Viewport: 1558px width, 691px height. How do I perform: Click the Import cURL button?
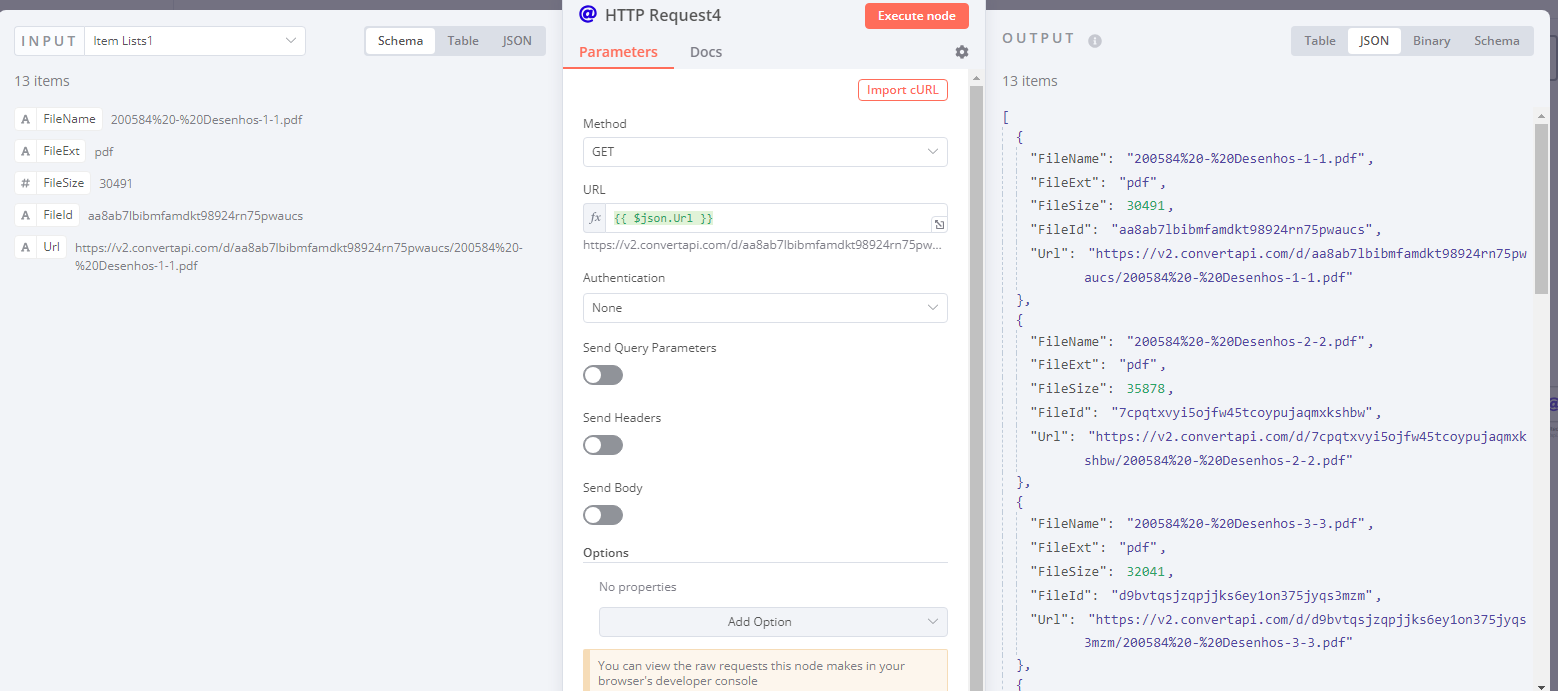[x=902, y=90]
